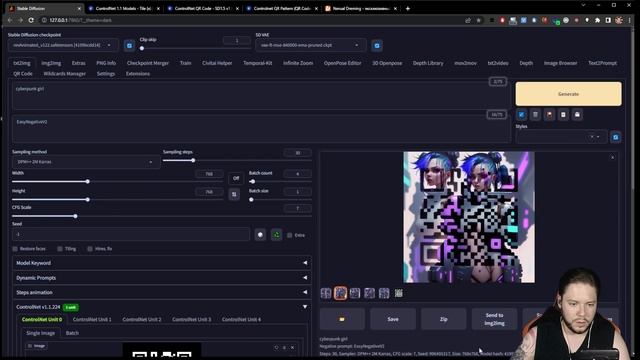
Task: Save style using the floppy disk icon
Action: pos(577,115)
